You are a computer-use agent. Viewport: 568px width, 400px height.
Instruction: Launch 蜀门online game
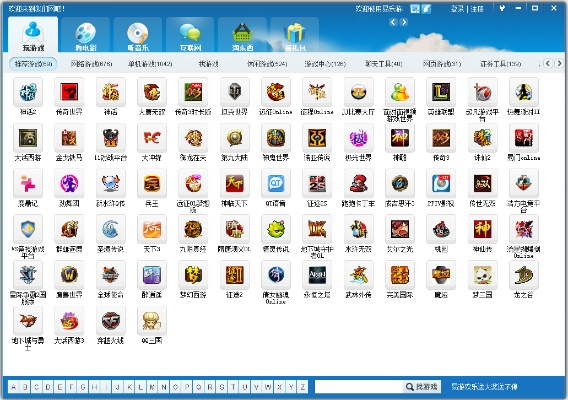(523, 138)
